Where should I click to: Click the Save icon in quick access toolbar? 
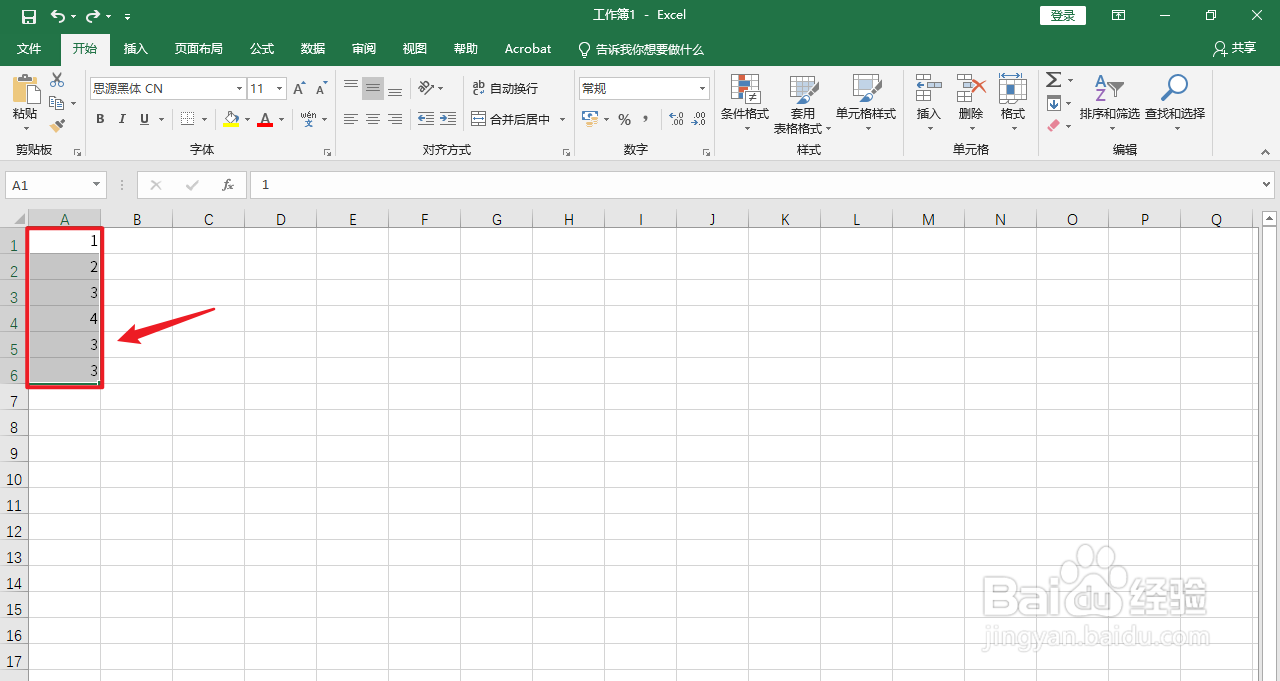coord(29,16)
